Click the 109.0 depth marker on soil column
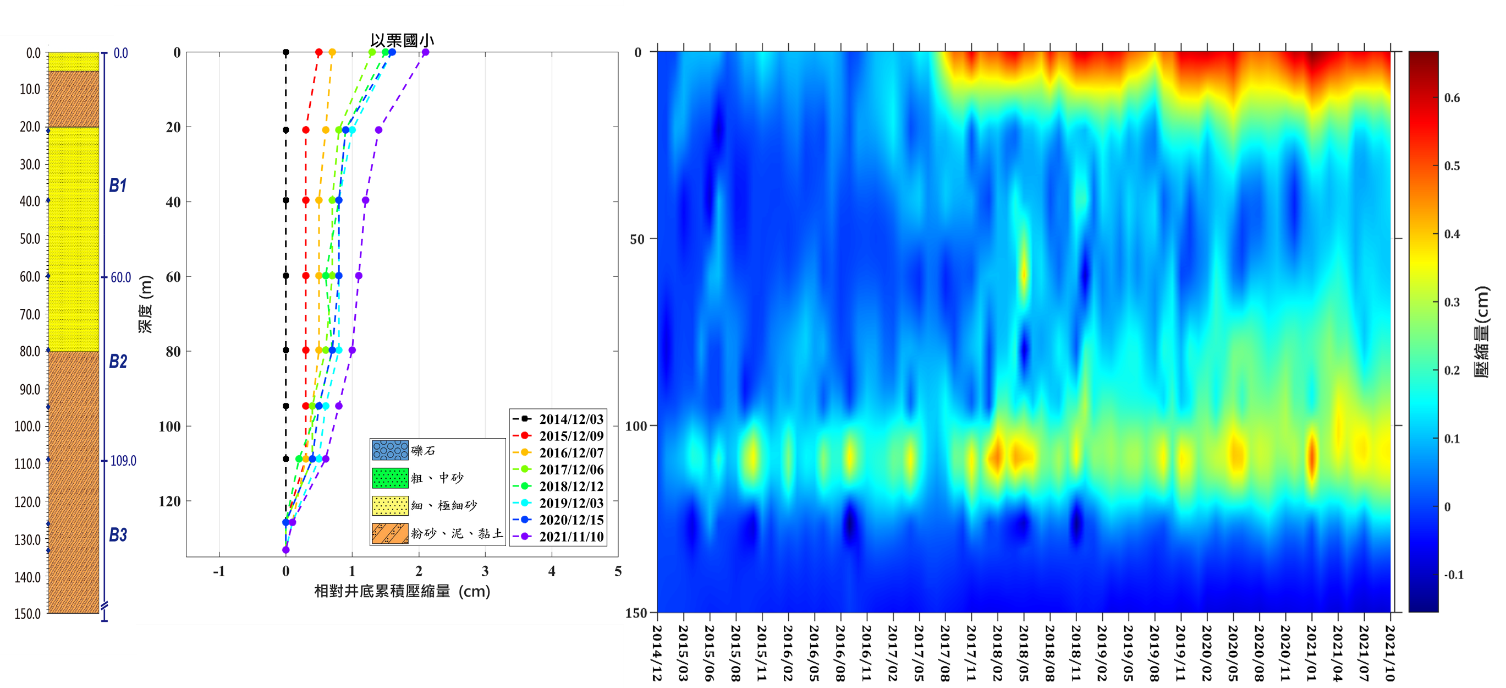Image resolution: width=1506 pixels, height=688 pixels. point(122,461)
